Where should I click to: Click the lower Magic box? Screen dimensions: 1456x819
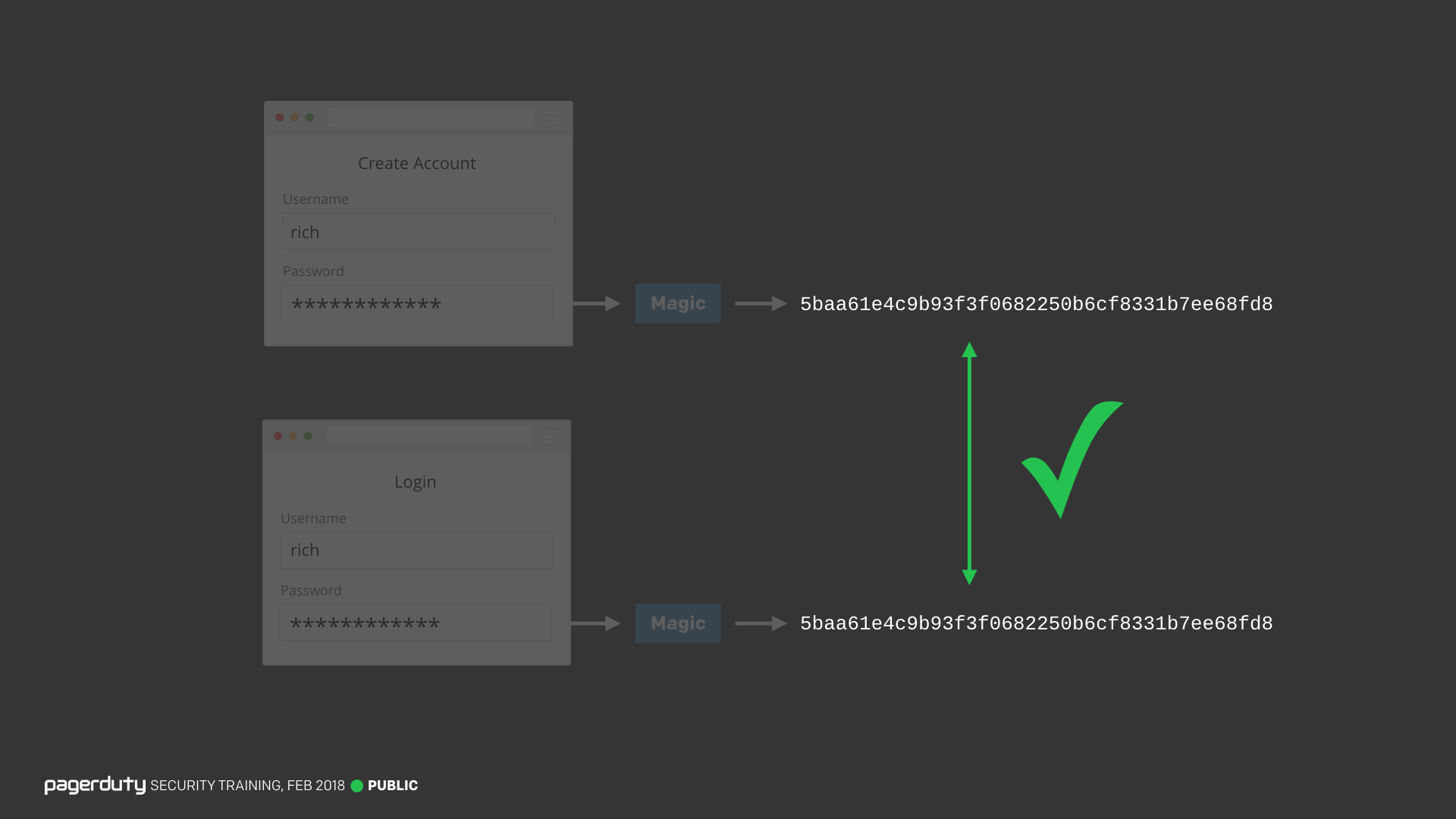point(678,623)
